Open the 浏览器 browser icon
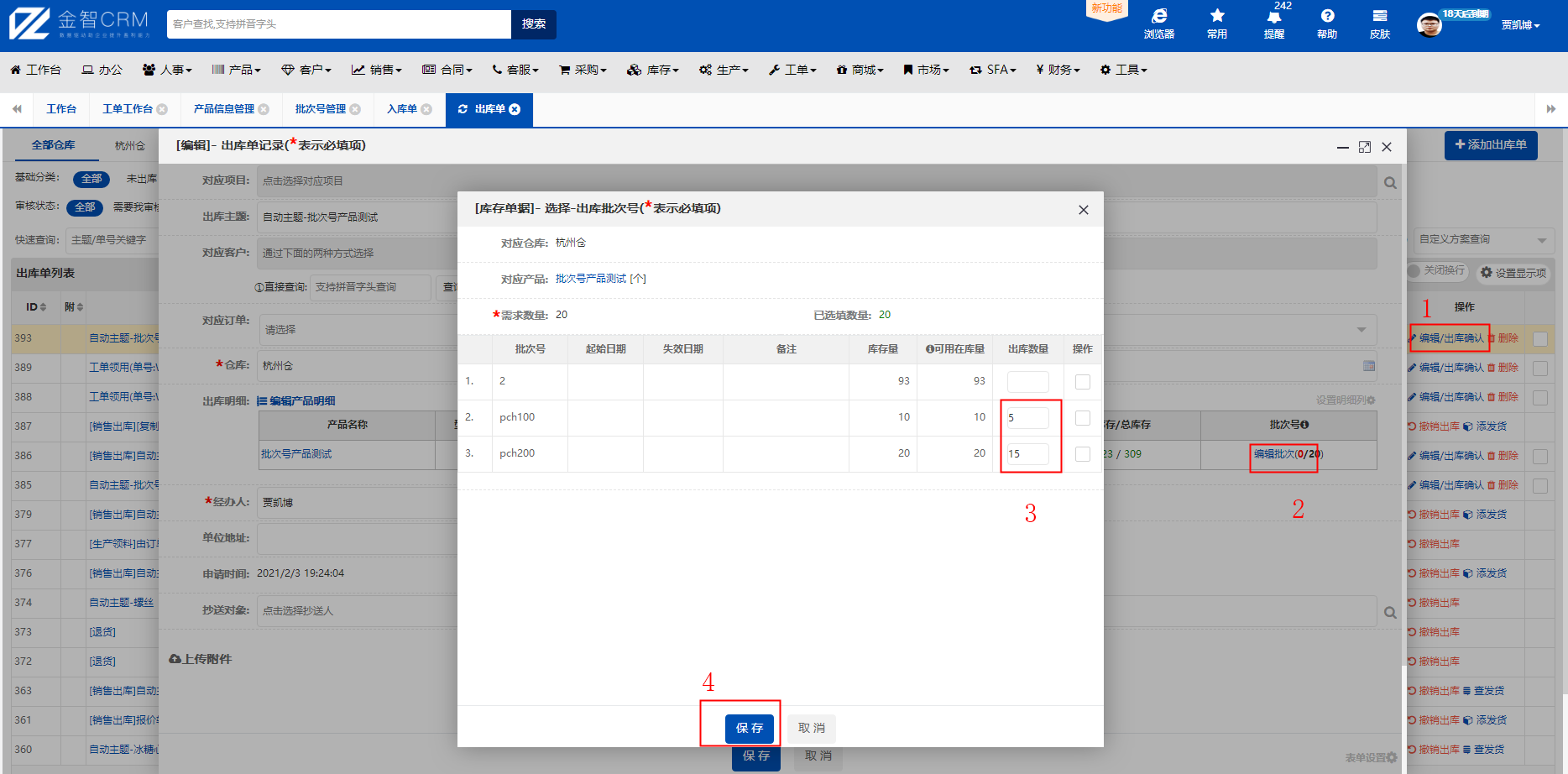 [x=1159, y=24]
